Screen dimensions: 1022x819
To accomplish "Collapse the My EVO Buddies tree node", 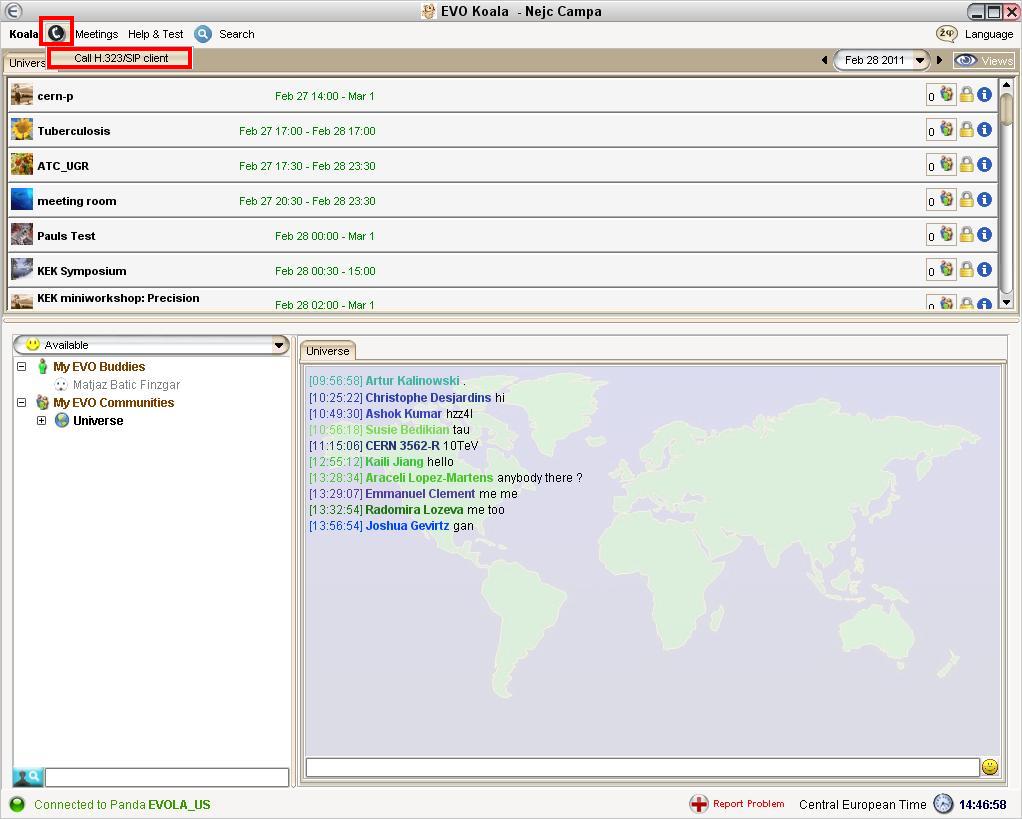I will pos(22,367).
